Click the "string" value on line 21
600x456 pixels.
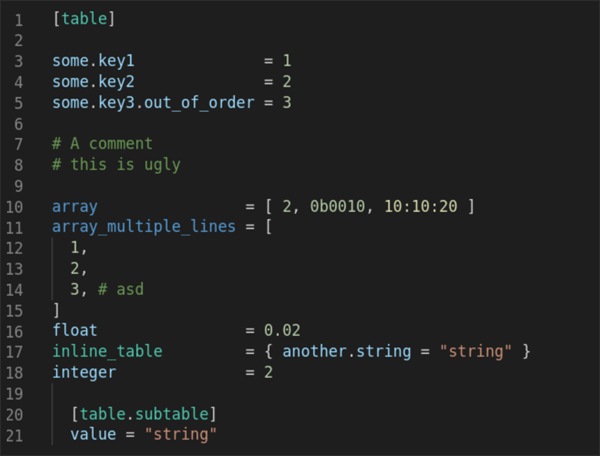click(180, 434)
